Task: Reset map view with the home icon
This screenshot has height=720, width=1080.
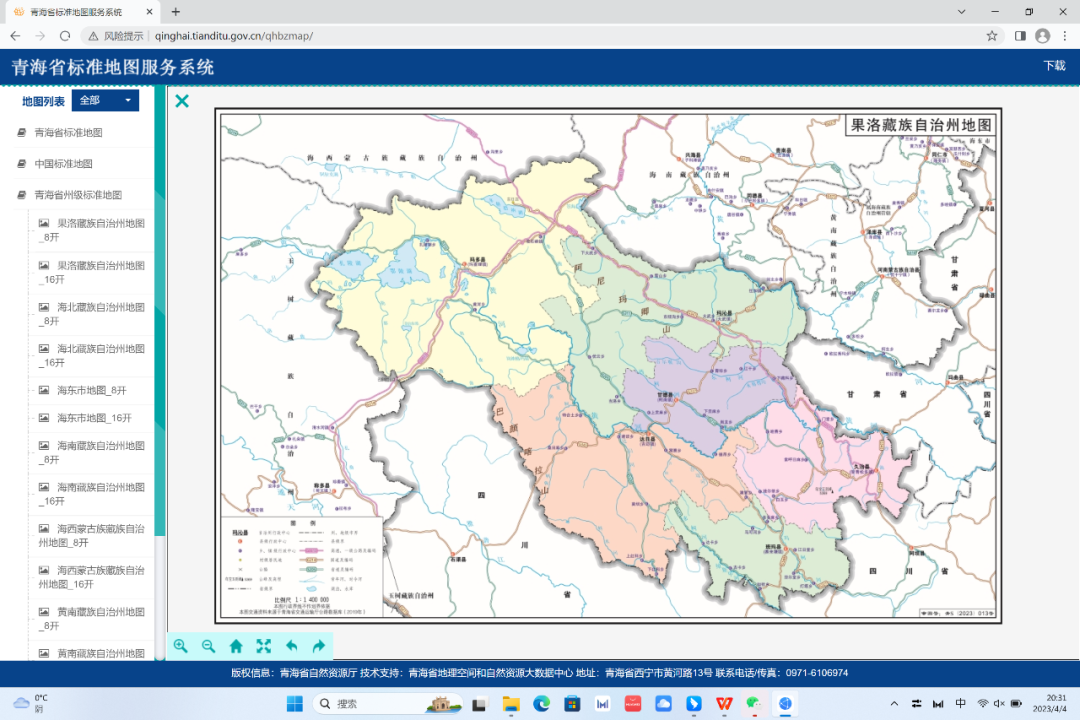Action: point(236,646)
